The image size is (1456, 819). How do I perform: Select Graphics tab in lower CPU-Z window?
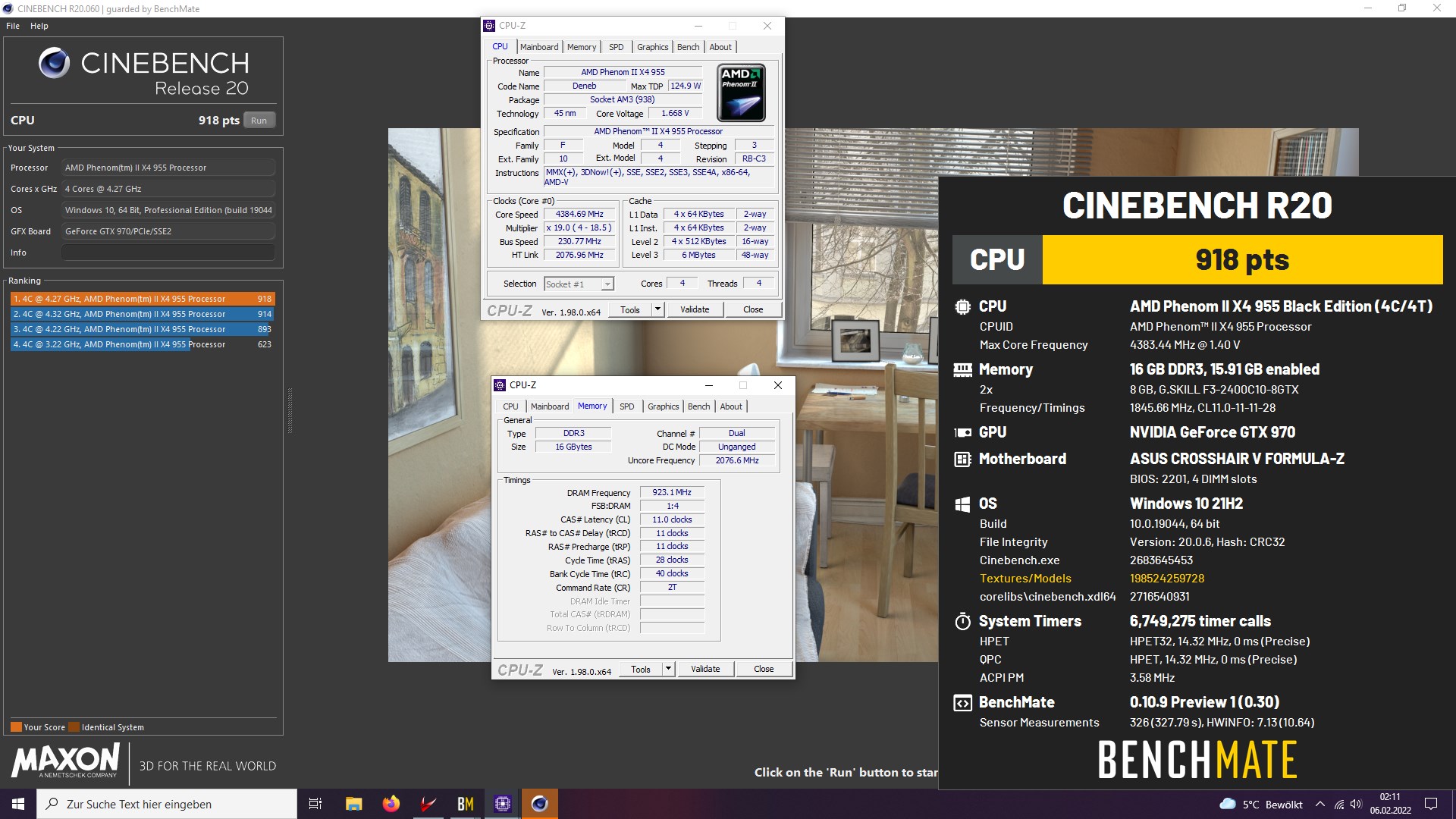tap(663, 406)
